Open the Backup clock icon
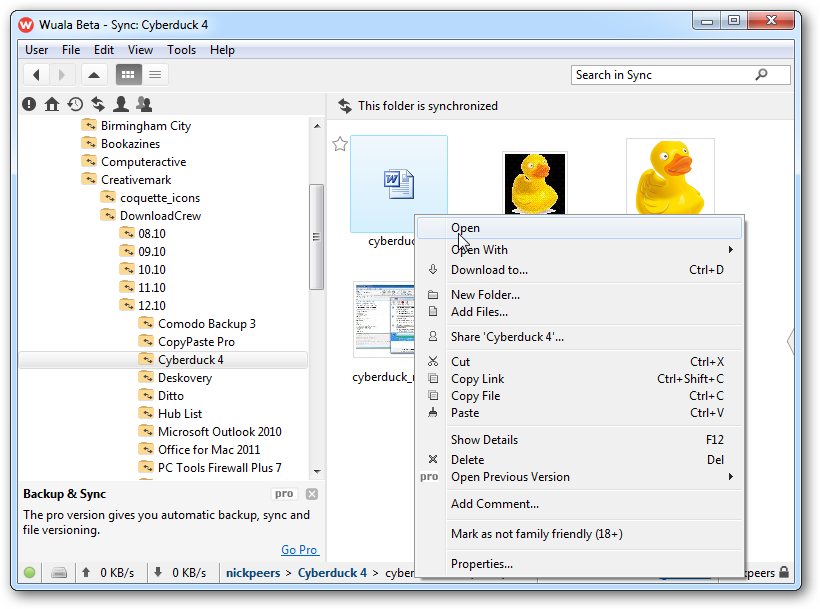The image size is (820, 609). pos(75,105)
